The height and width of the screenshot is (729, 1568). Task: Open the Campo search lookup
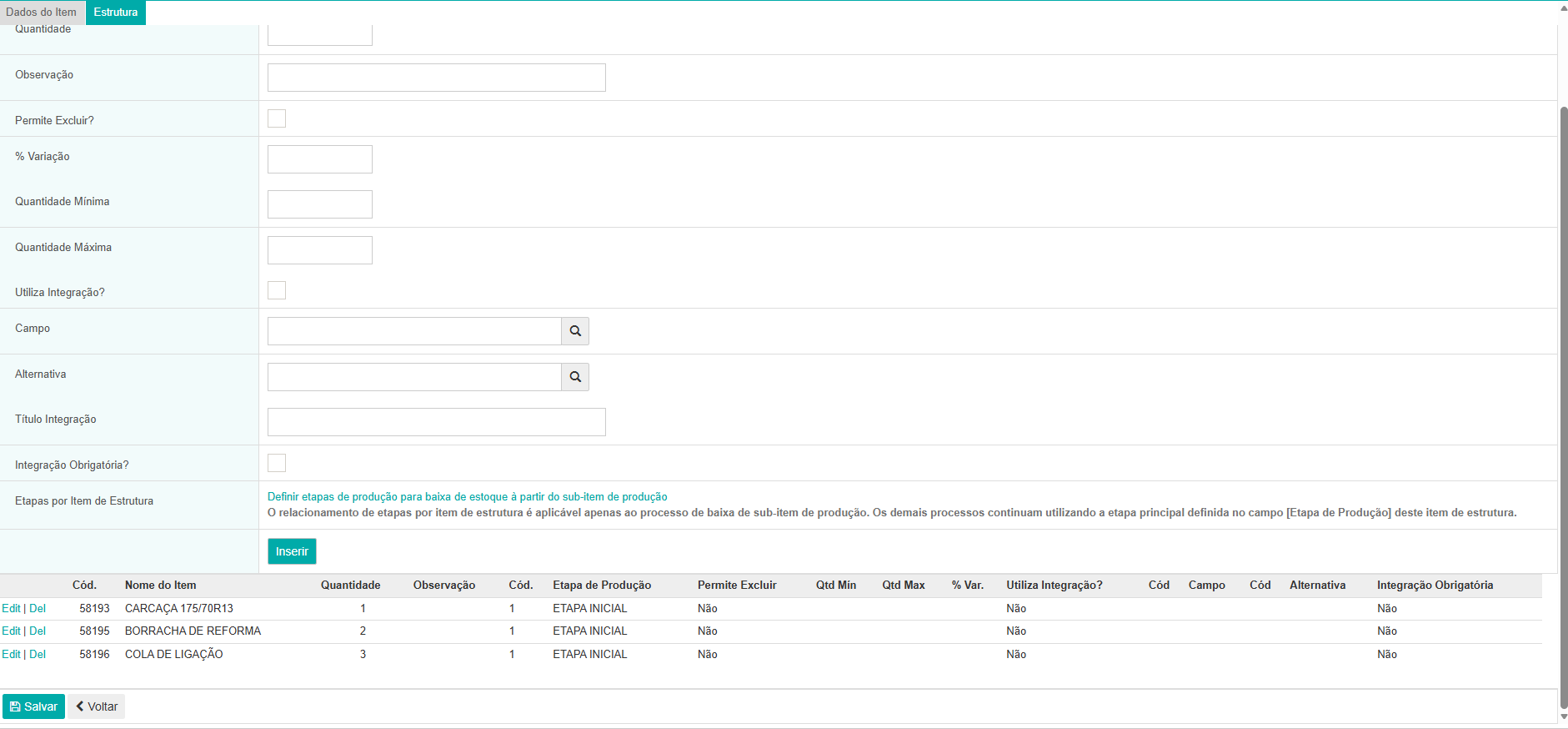[575, 331]
